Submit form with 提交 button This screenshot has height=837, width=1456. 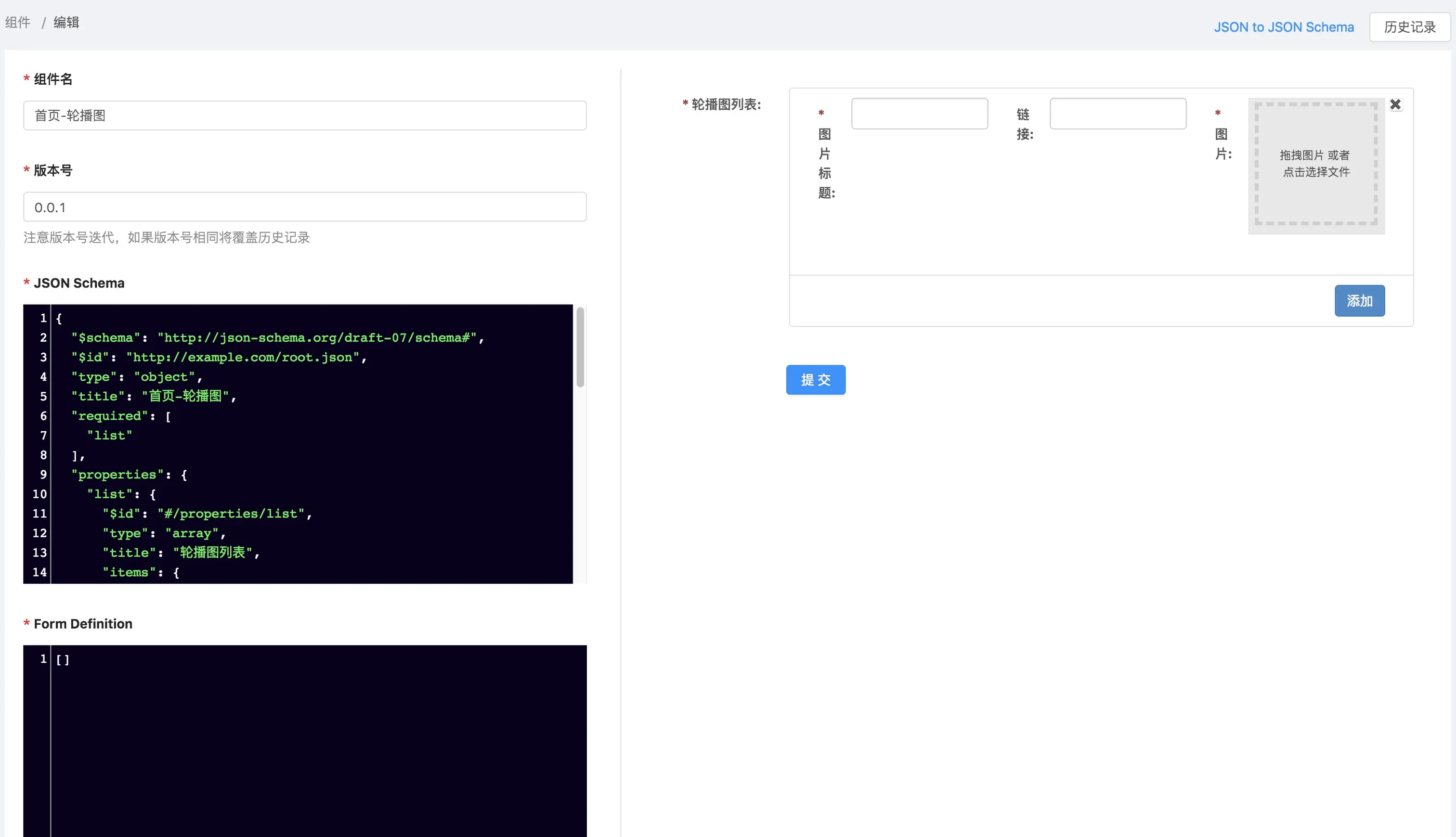[816, 379]
